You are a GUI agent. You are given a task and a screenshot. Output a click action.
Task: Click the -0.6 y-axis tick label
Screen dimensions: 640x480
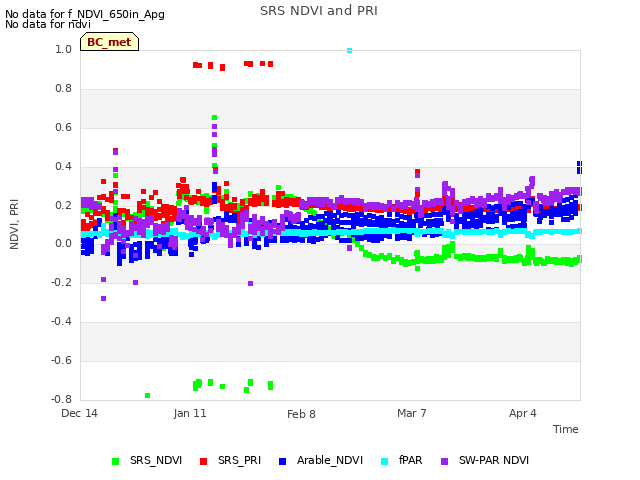(x=62, y=360)
